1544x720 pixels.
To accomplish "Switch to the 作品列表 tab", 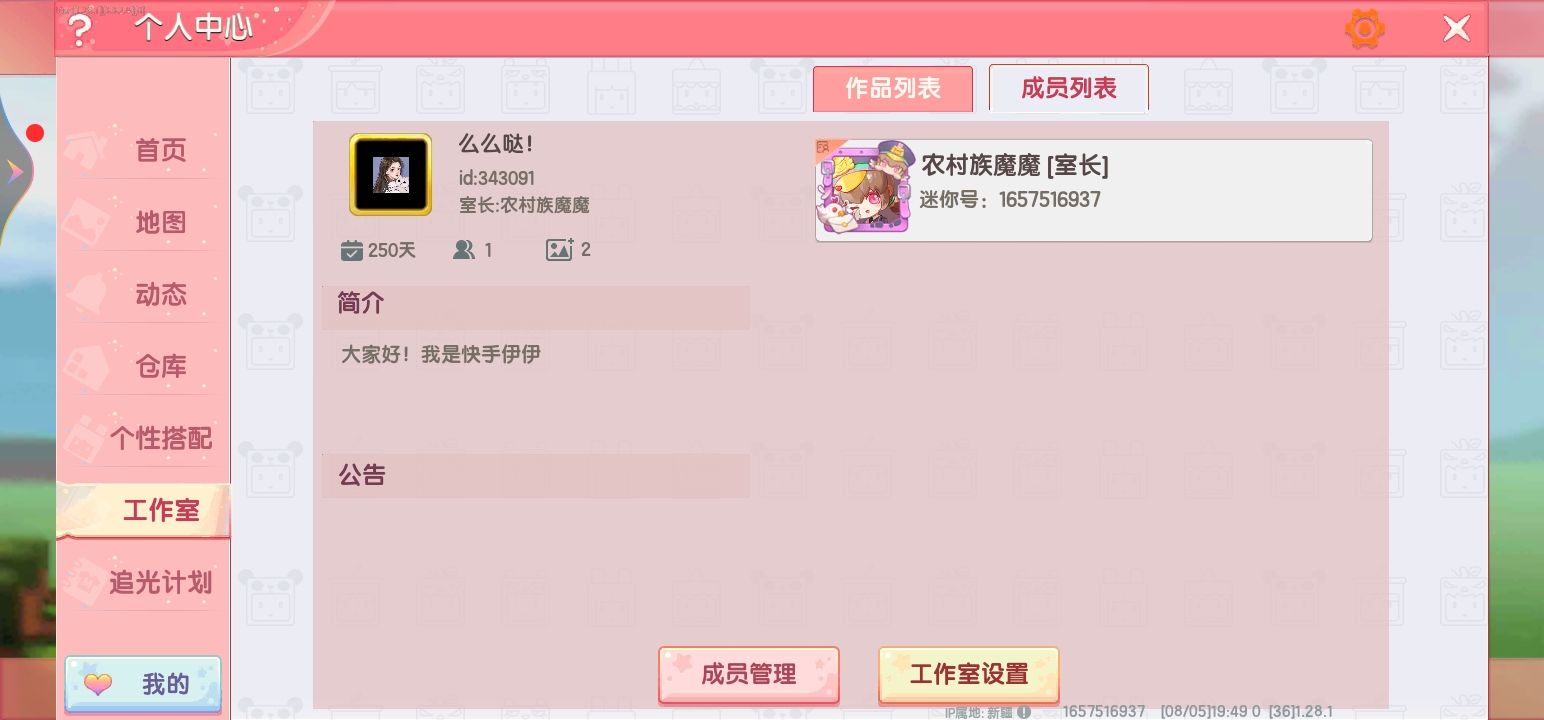I will [892, 89].
